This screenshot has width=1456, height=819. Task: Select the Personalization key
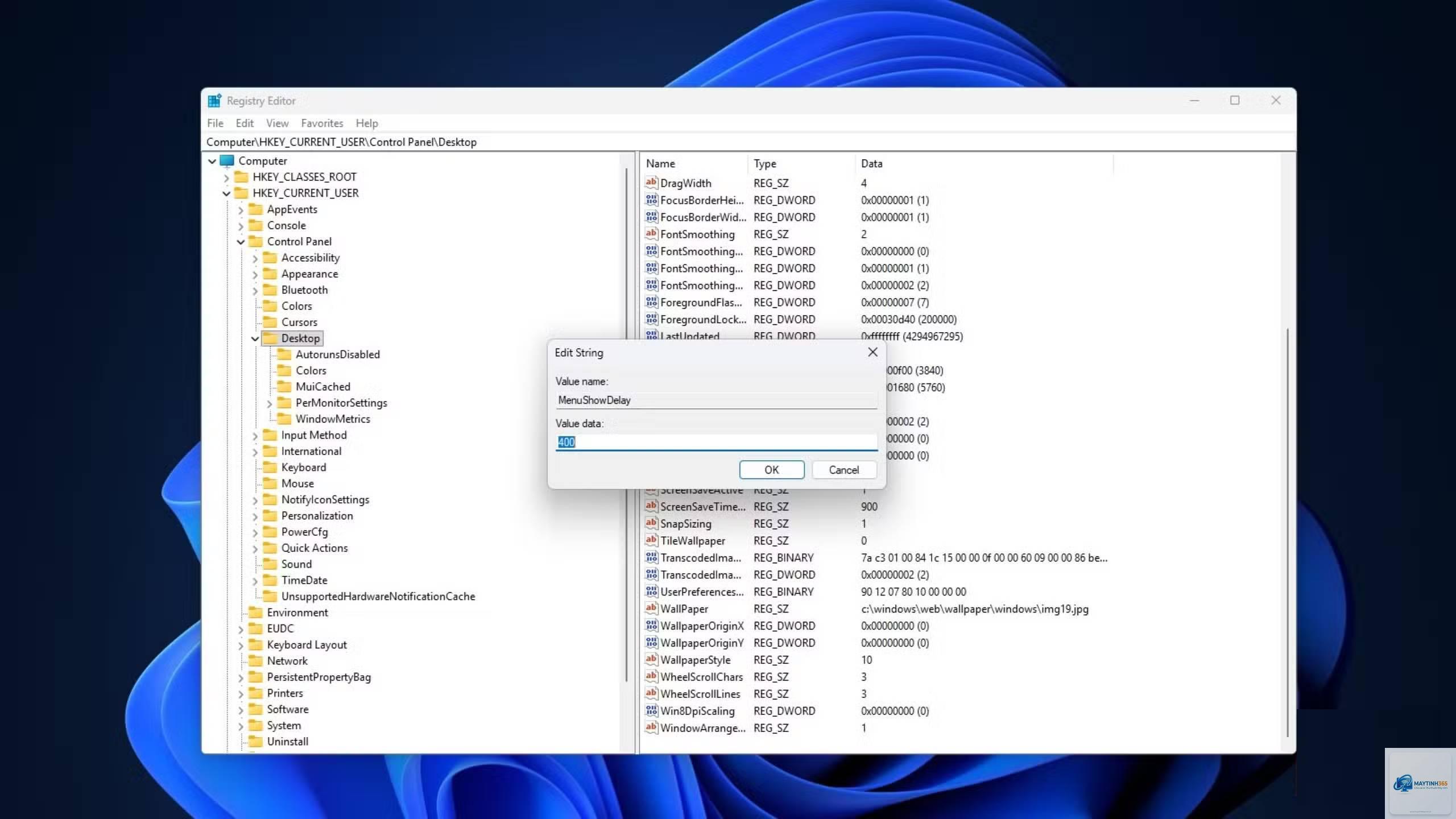[x=317, y=516]
